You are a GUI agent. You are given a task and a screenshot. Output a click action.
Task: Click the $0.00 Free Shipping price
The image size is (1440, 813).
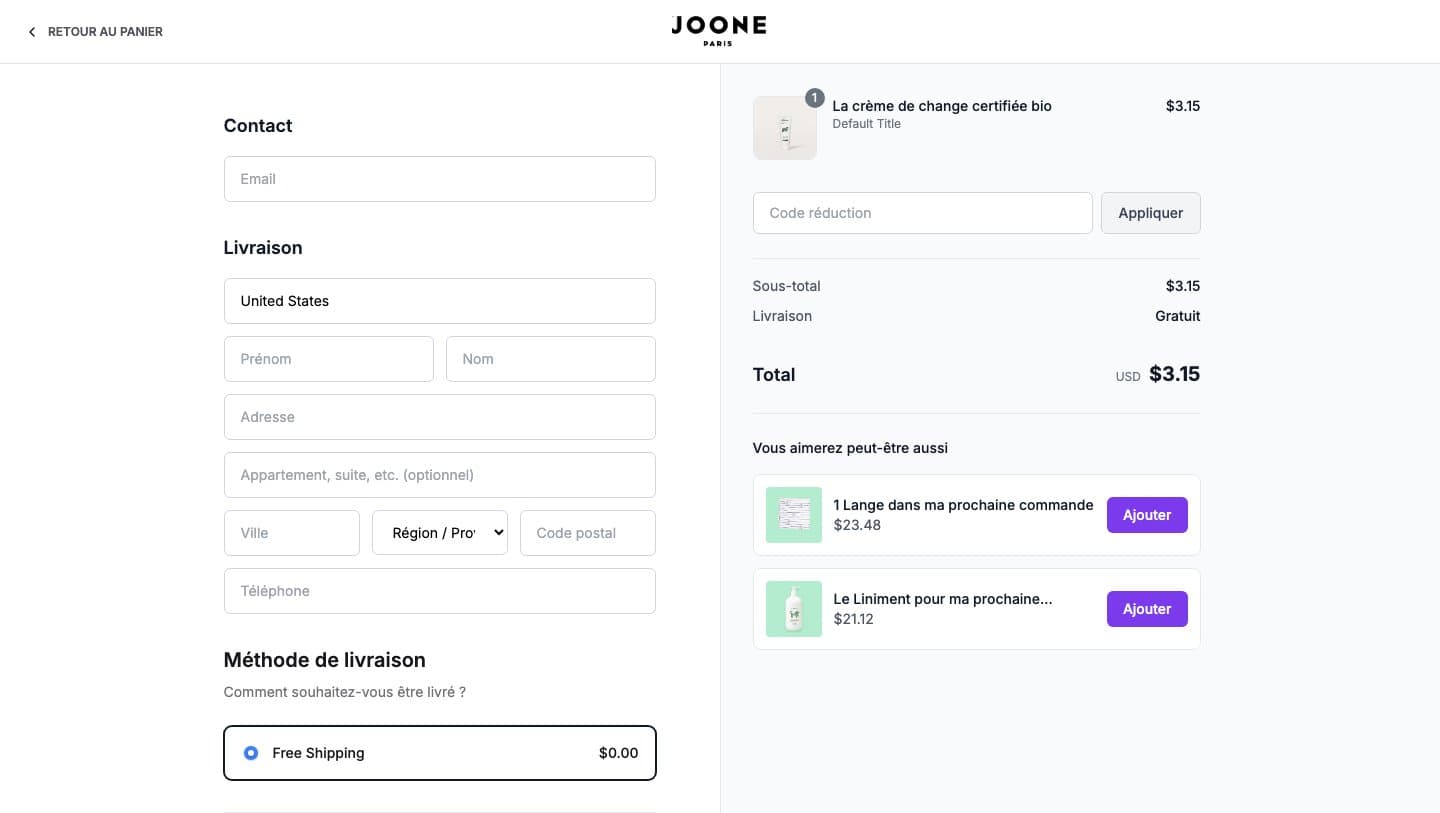(618, 753)
